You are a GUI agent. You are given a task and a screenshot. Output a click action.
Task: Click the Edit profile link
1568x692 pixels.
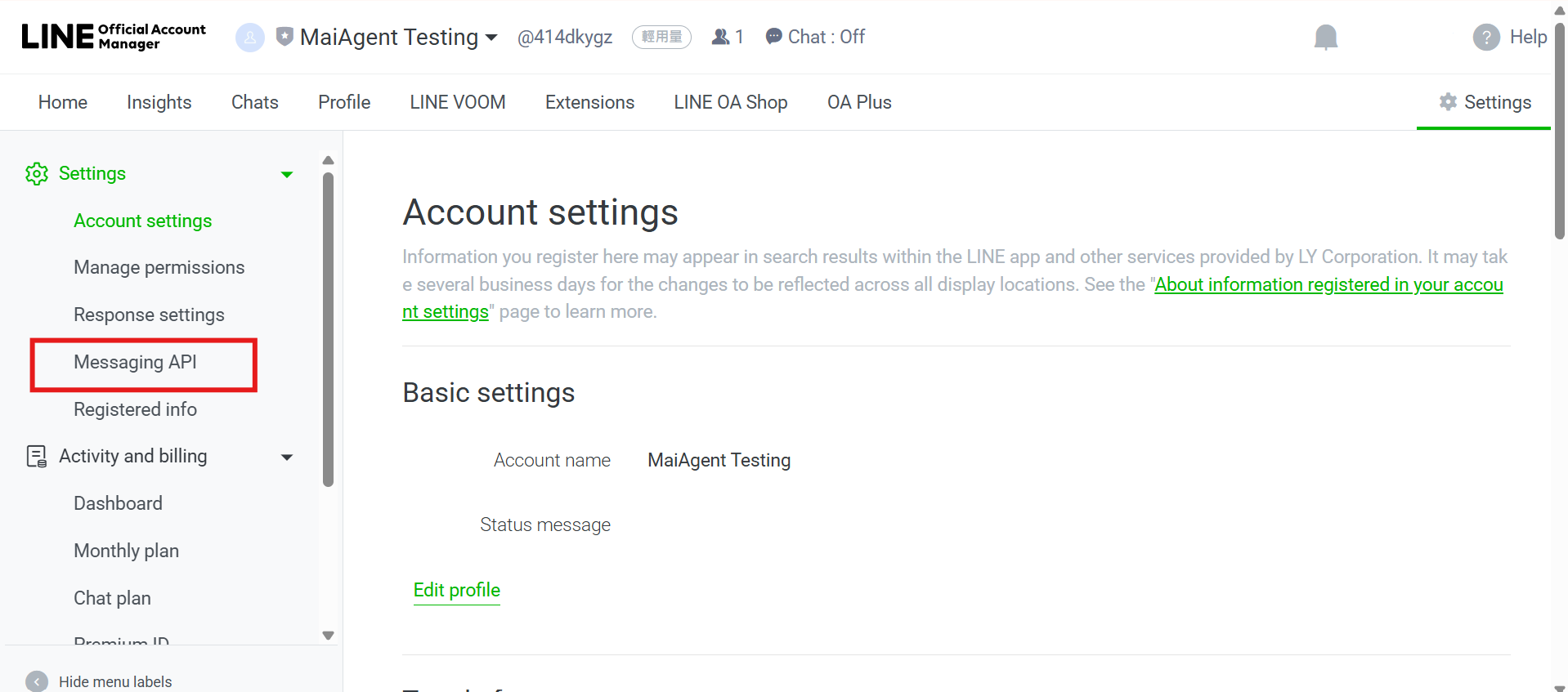(x=456, y=590)
